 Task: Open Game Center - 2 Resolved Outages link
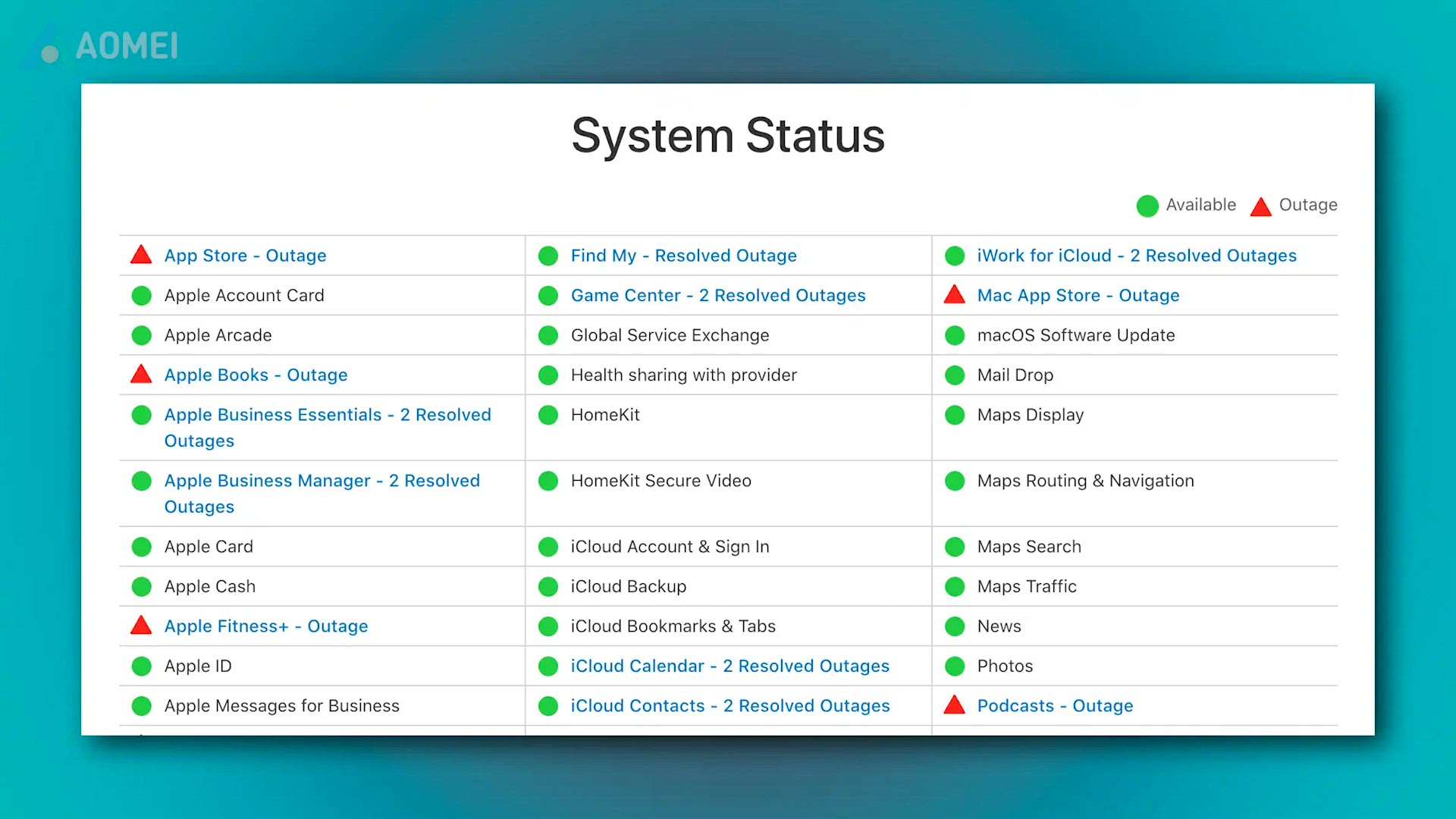[718, 295]
